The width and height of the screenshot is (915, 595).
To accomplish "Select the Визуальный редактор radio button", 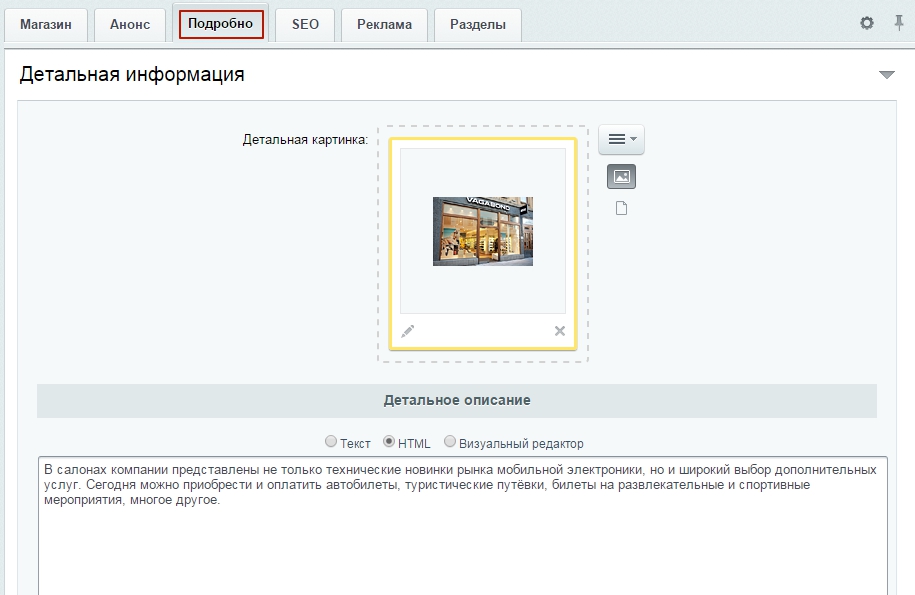I will pyautogui.click(x=449, y=442).
